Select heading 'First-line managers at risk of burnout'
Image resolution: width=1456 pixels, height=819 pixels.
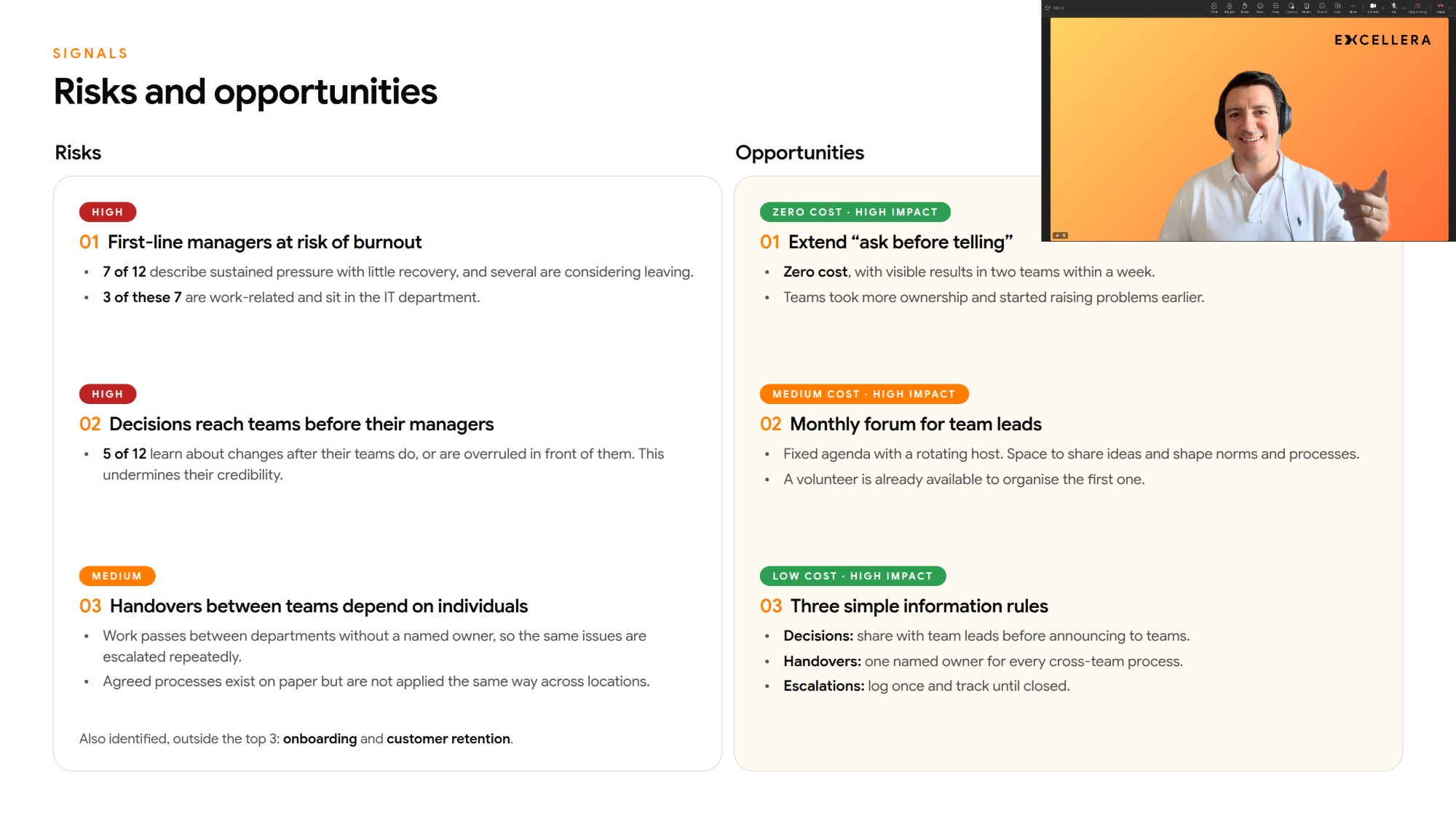click(x=264, y=242)
